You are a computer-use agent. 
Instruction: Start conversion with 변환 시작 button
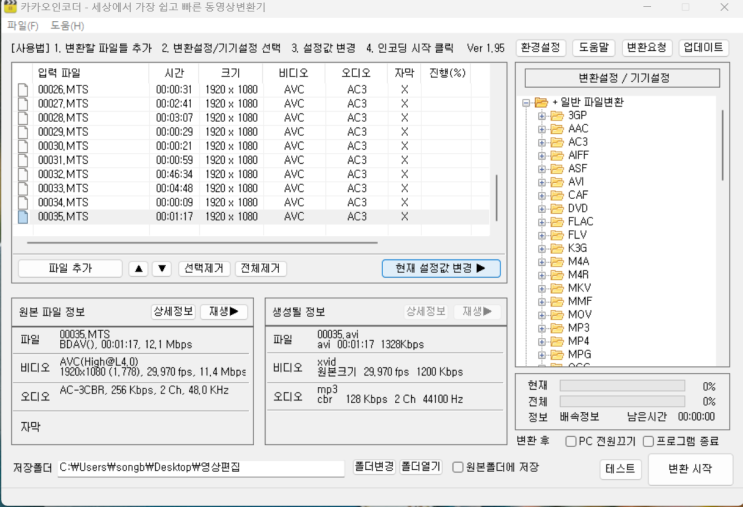[690, 469]
